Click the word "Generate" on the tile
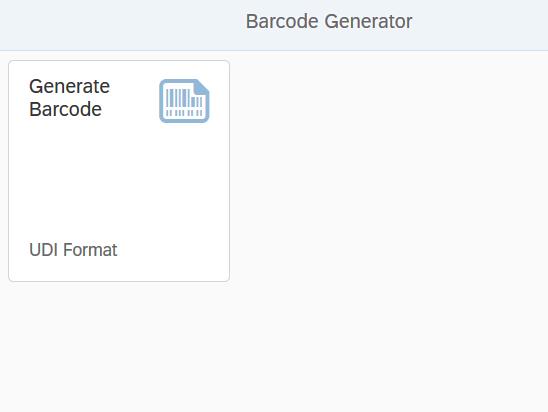 coord(70,86)
